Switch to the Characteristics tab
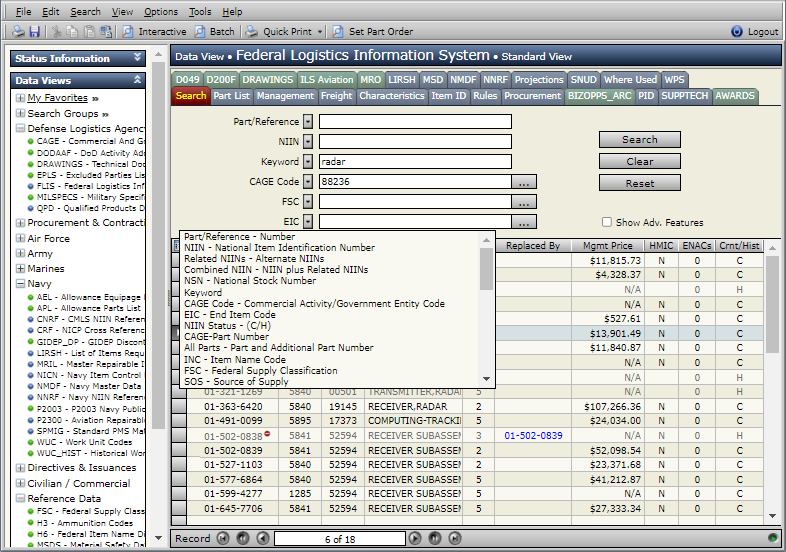The width and height of the screenshot is (786, 552). pos(391,96)
